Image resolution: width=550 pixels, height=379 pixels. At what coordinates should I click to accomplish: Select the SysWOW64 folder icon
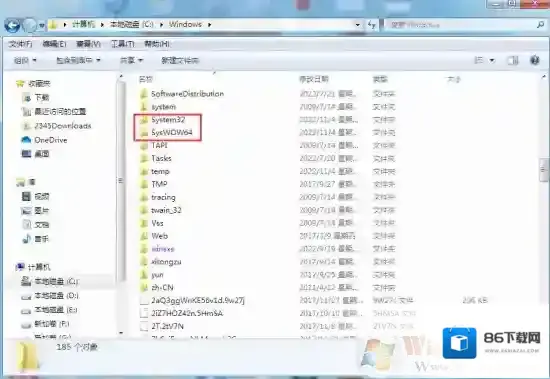tap(144, 133)
